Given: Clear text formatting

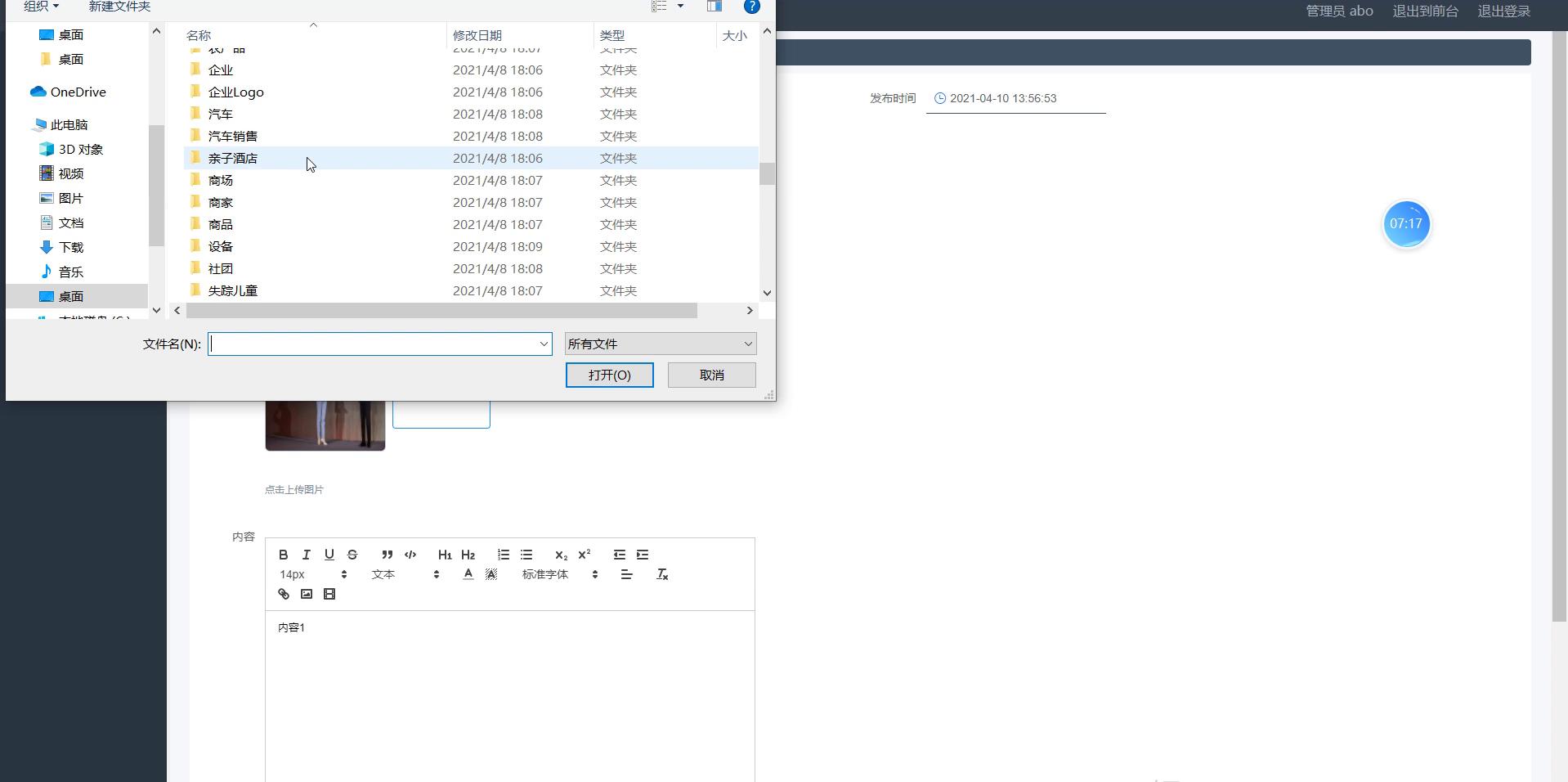Looking at the screenshot, I should click(662, 574).
